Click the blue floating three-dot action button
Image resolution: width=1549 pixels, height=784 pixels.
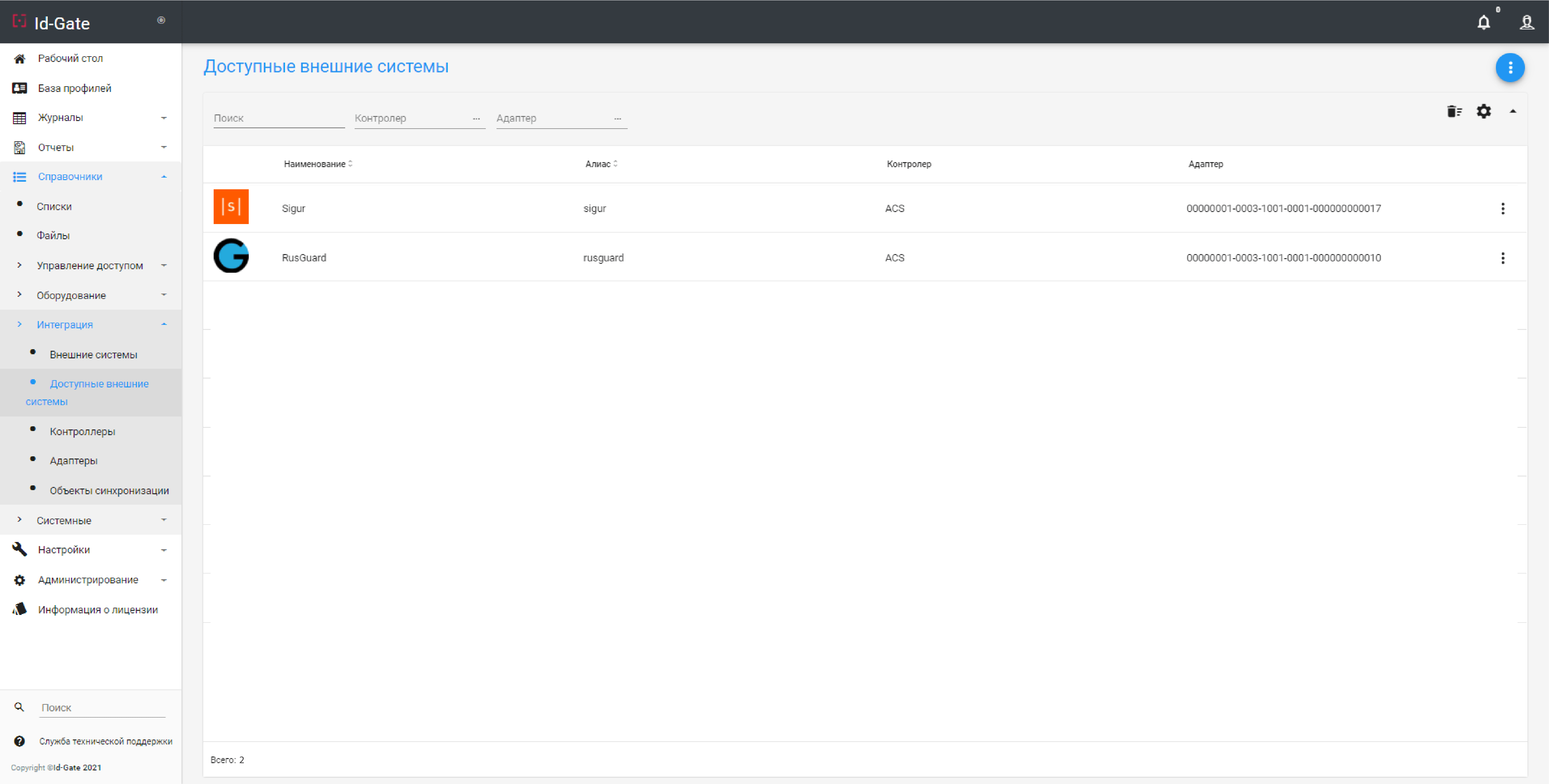point(1510,67)
